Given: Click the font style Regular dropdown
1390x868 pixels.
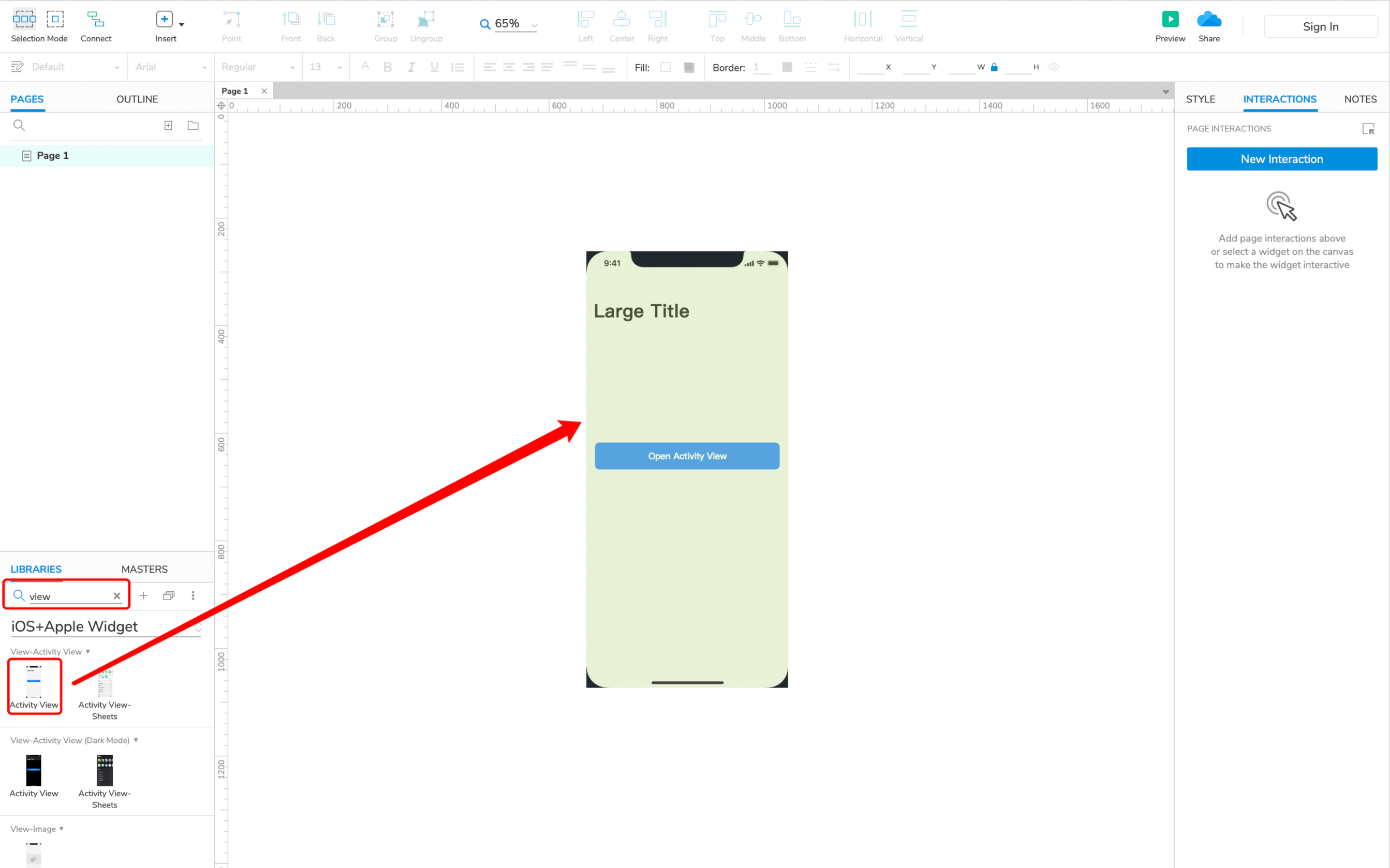Looking at the screenshot, I should (x=256, y=67).
